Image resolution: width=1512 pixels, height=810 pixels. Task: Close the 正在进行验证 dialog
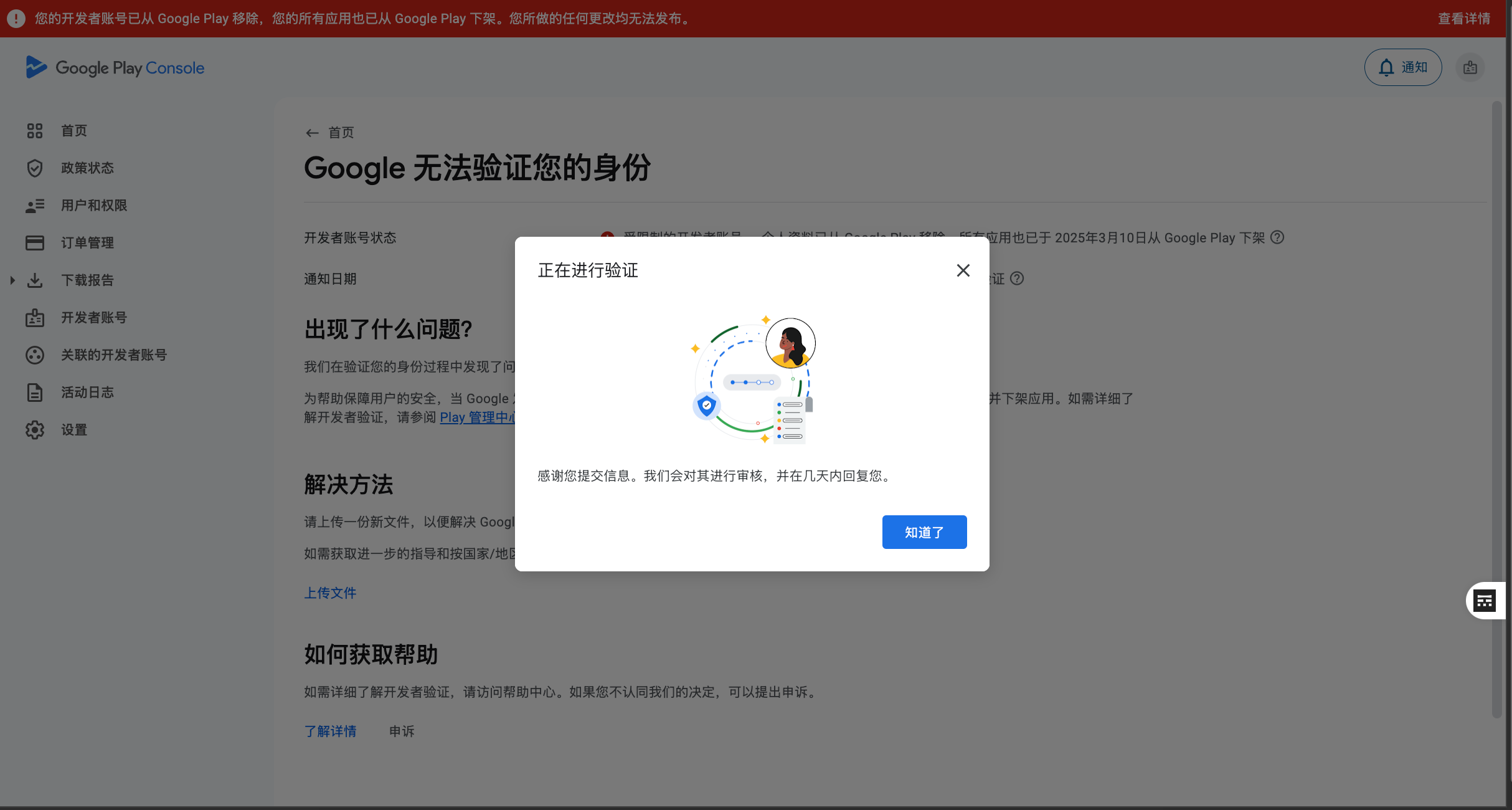(x=963, y=270)
